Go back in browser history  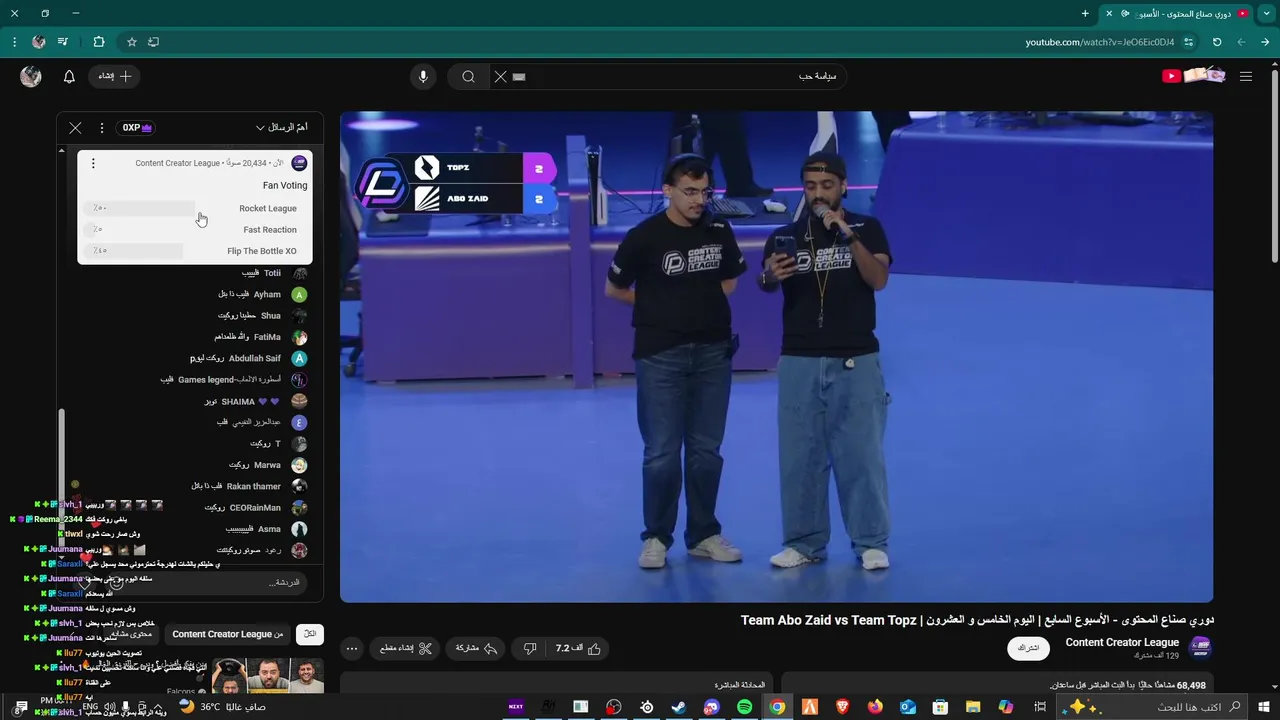pyautogui.click(x=1265, y=42)
